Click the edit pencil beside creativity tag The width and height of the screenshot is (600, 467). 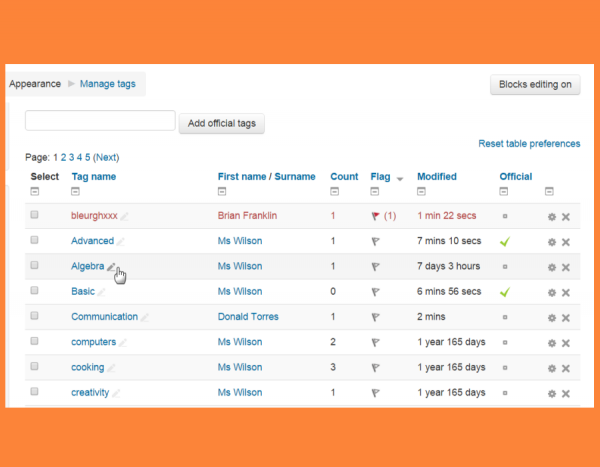coord(116,394)
